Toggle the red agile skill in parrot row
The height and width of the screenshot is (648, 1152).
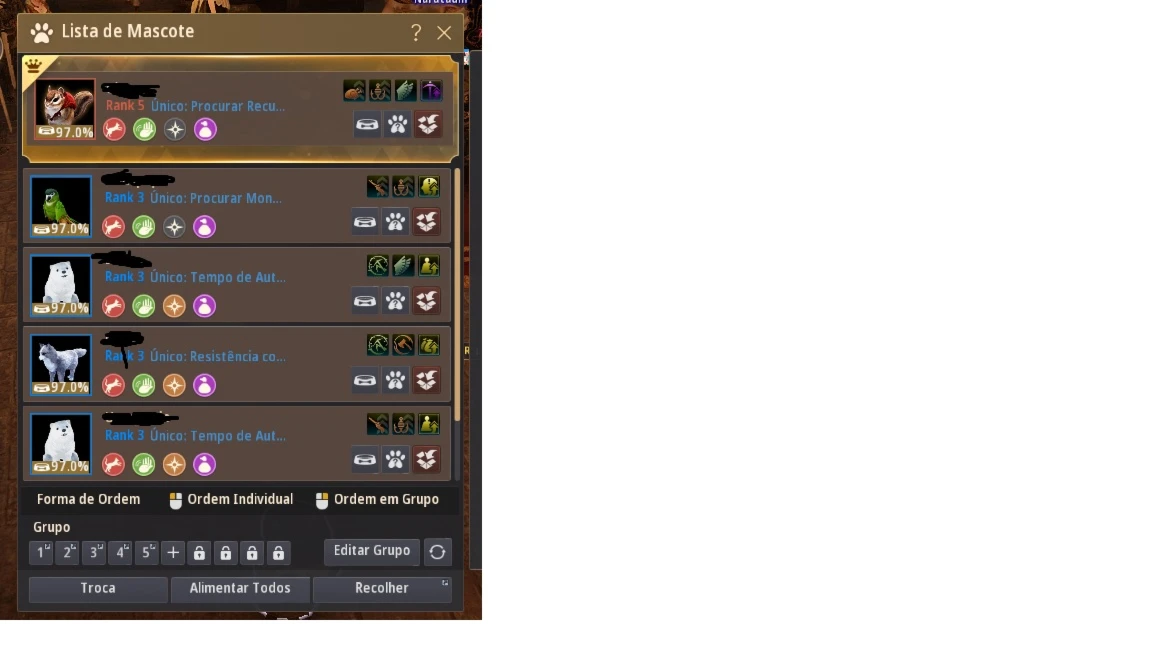(x=113, y=226)
